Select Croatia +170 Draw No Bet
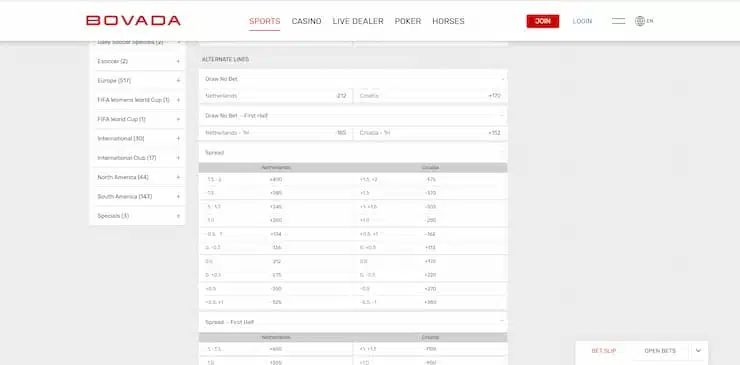Screen dimensions: 740x365 click(x=431, y=96)
